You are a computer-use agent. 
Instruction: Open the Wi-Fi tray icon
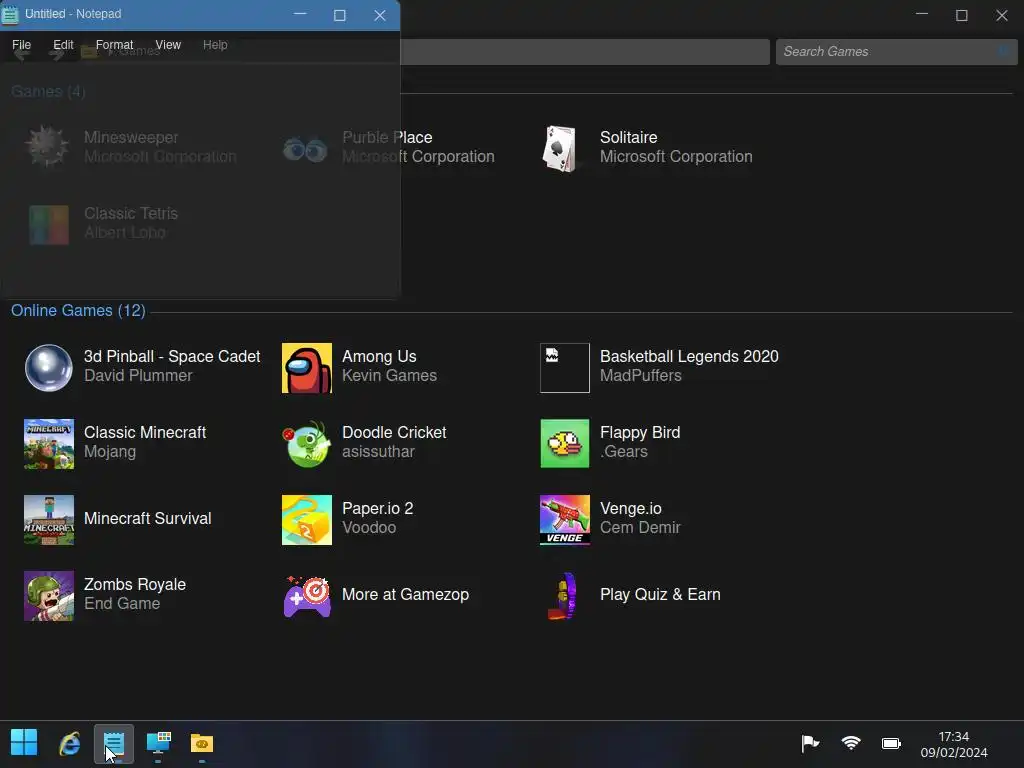[x=851, y=743]
